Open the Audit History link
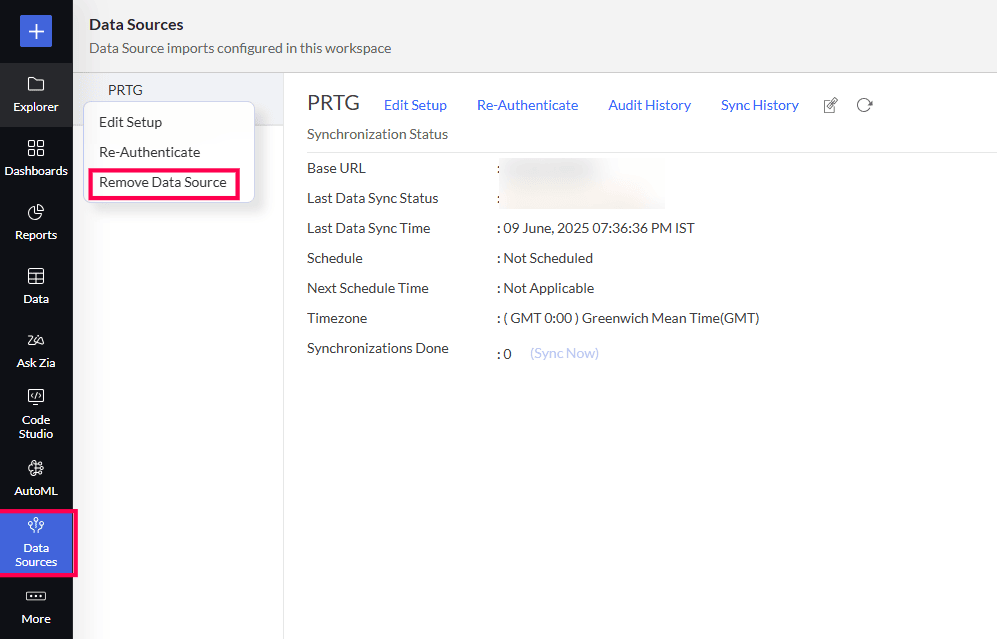 (649, 105)
